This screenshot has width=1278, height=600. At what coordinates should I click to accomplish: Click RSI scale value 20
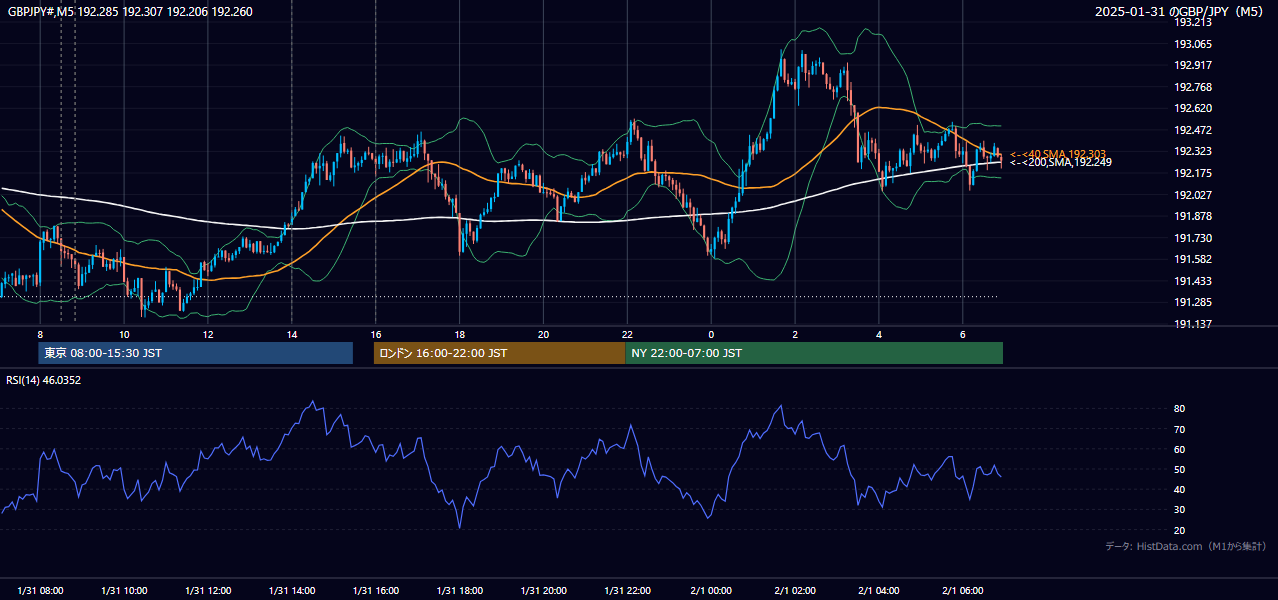(x=1180, y=530)
